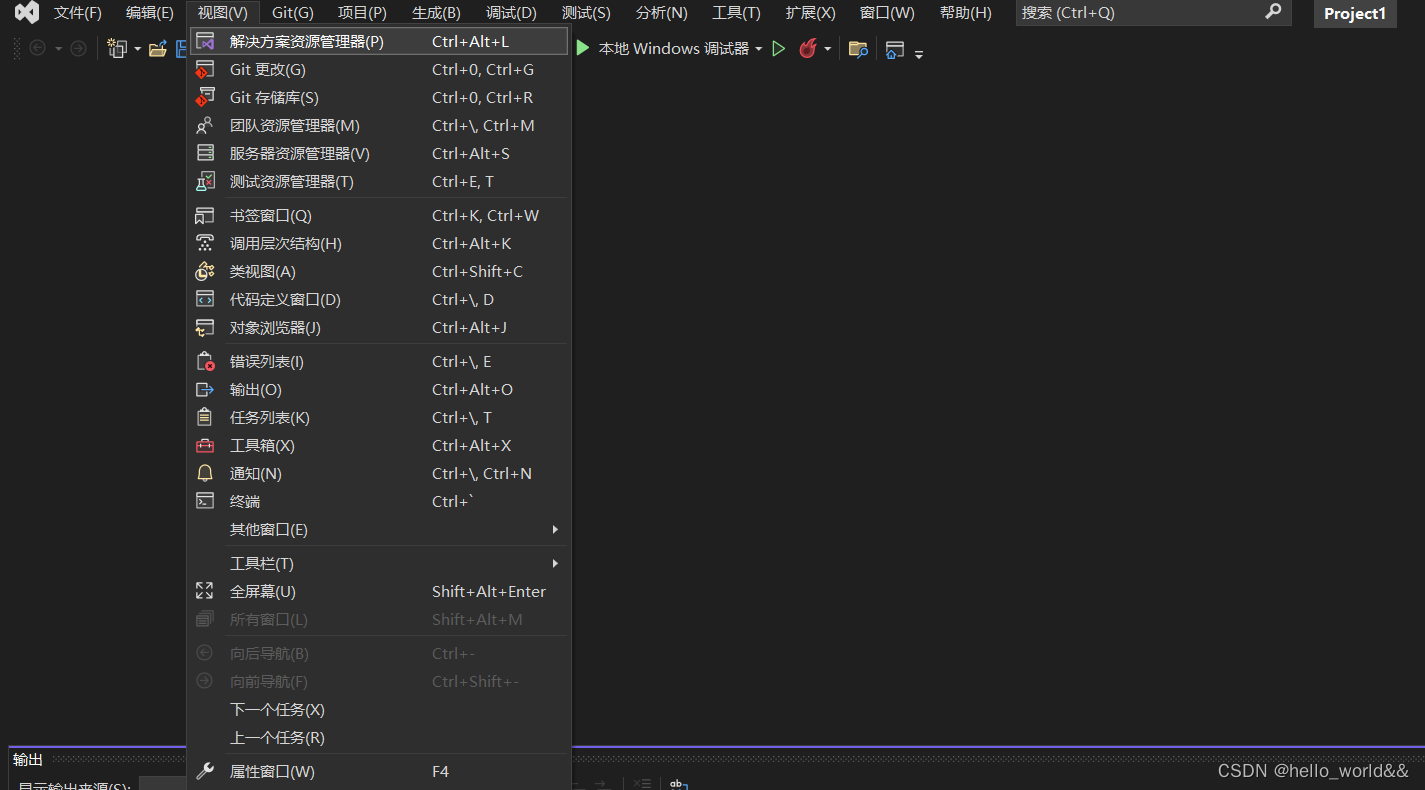Screen dimensions: 1425x790
Task: Click the Project1 solution name label
Action: click(1355, 13)
